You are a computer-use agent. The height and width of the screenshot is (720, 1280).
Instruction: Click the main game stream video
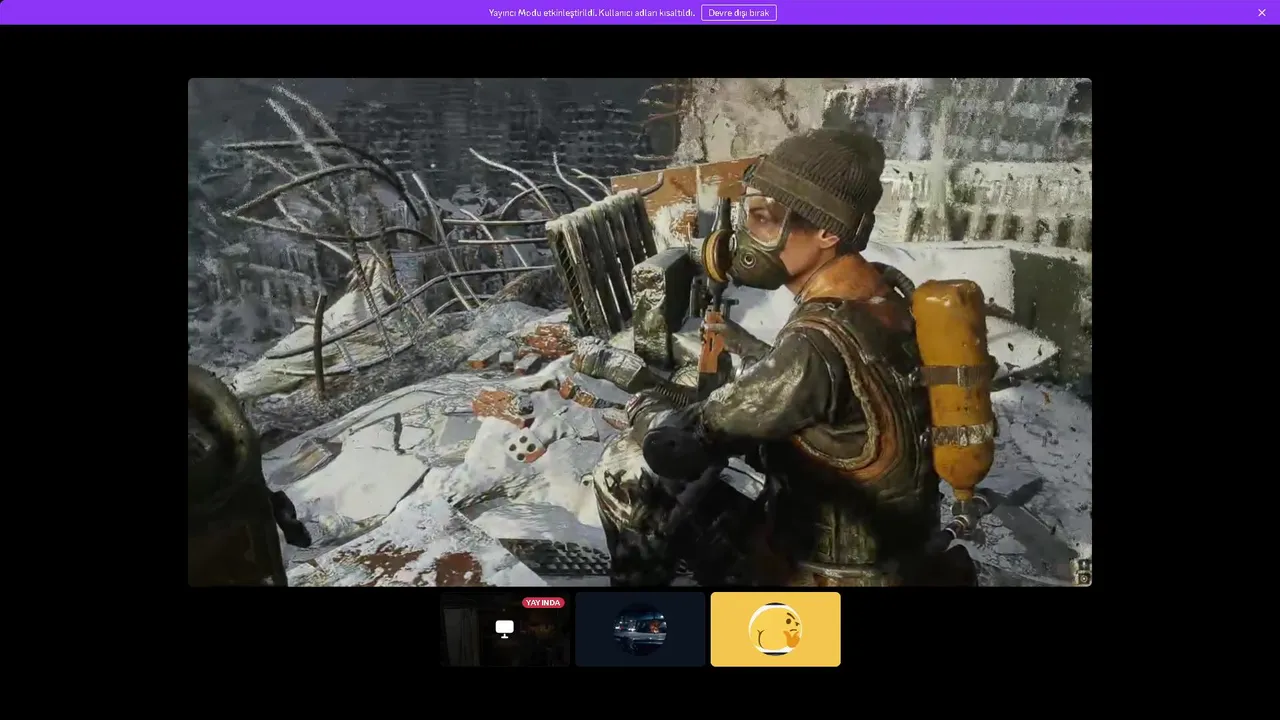click(x=640, y=332)
